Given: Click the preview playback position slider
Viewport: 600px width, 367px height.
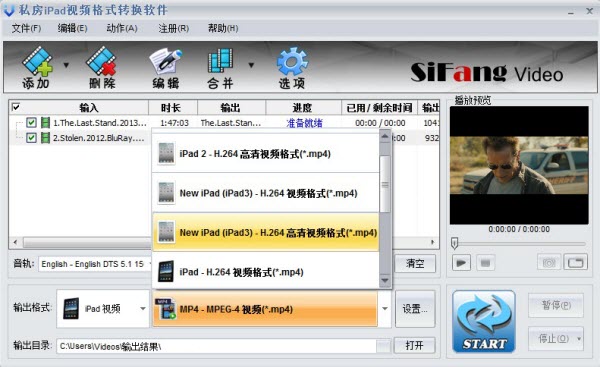Looking at the screenshot, I should (x=519, y=243).
